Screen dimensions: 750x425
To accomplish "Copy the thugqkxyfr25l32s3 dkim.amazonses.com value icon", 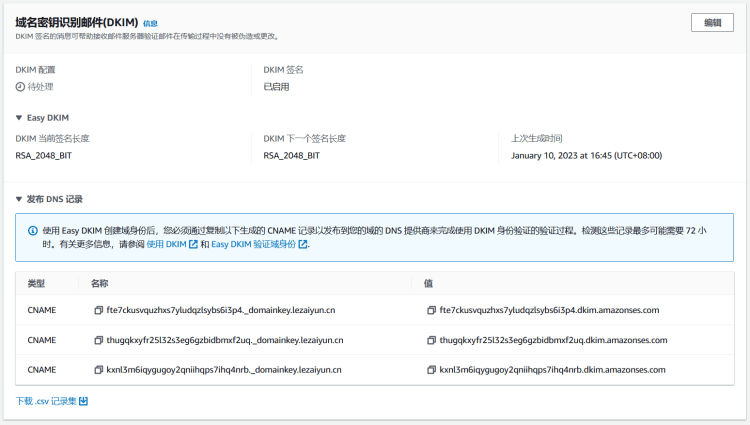I will (x=431, y=340).
